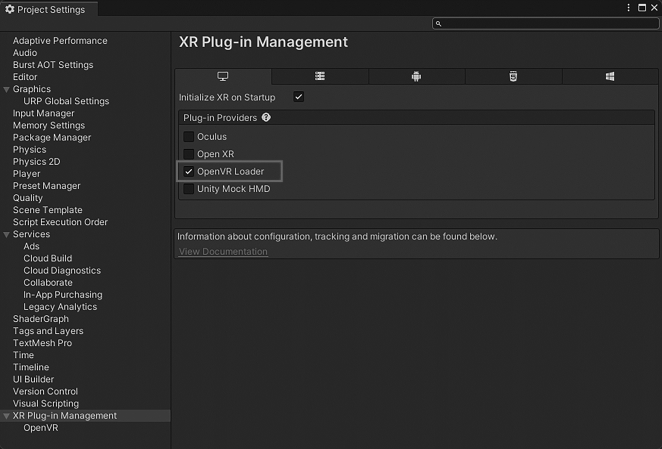Open TextMesh Pro settings
Viewport: 662px width, 449px height.
click(42, 343)
